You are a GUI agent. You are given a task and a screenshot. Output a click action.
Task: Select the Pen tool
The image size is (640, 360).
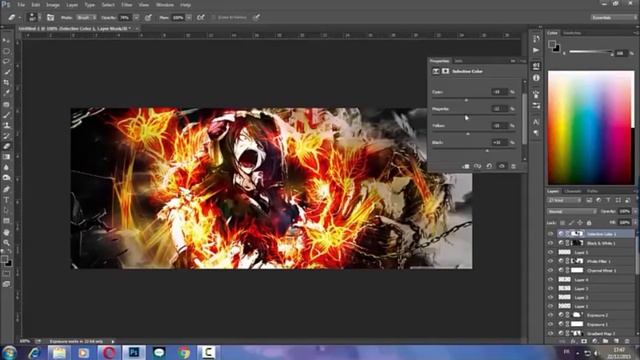(x=6, y=189)
